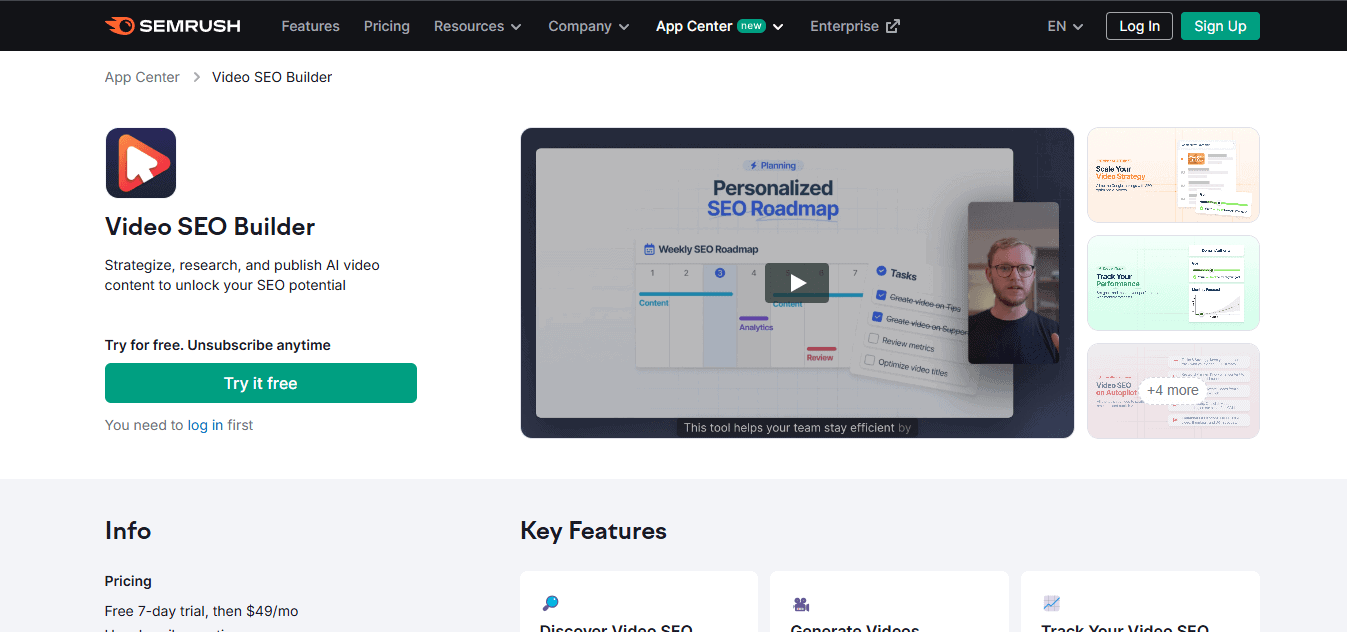The image size is (1347, 632).
Task: Go to App Center breadcrumb
Action: point(142,77)
